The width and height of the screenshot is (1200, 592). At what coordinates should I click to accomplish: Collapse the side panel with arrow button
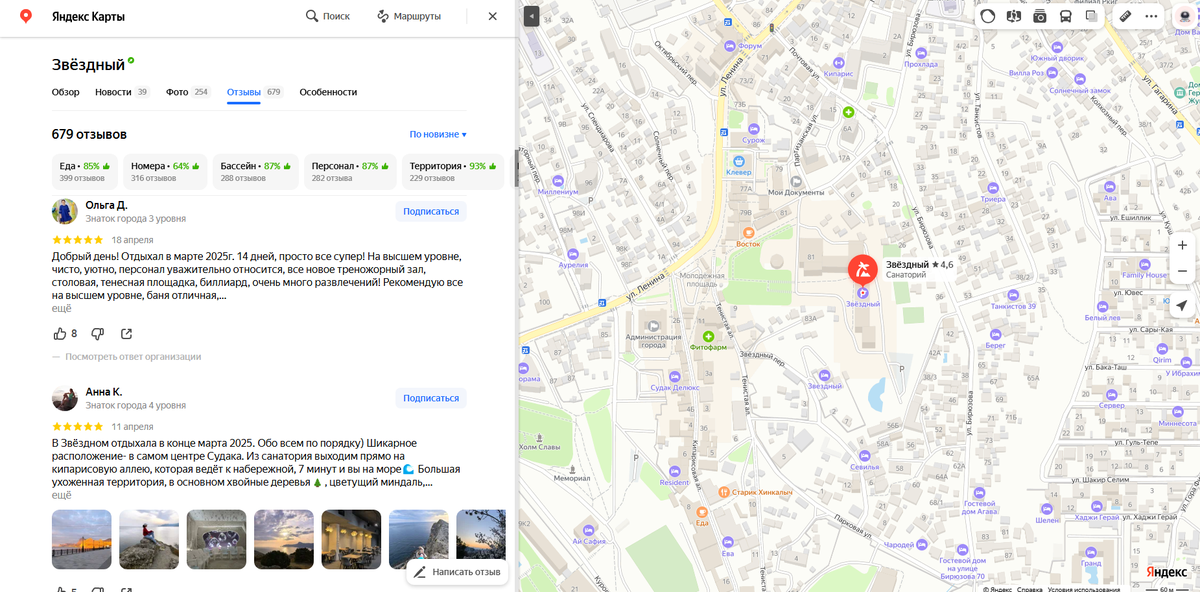tap(531, 16)
